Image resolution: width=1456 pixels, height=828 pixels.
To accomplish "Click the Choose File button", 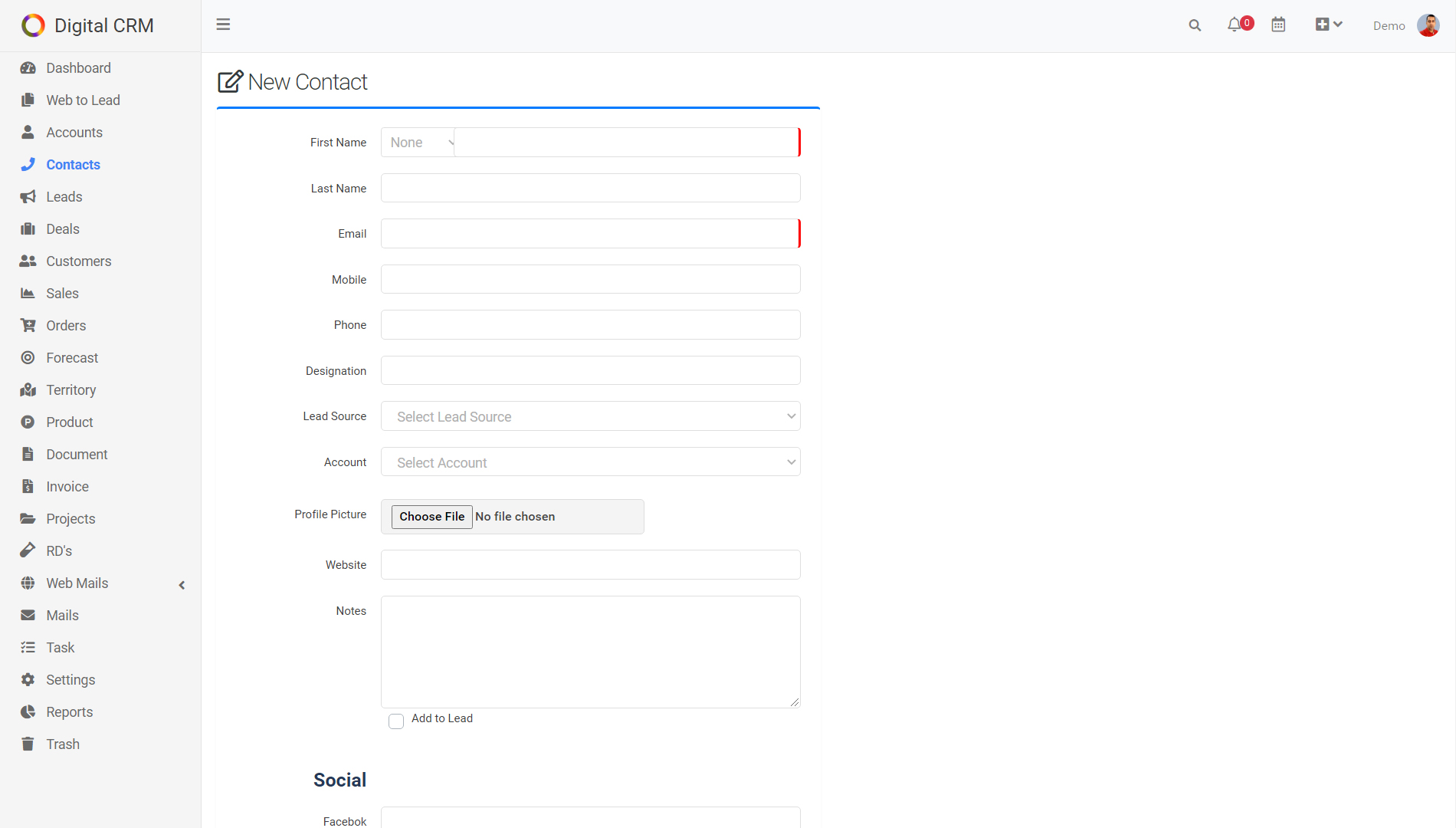I will [x=432, y=517].
